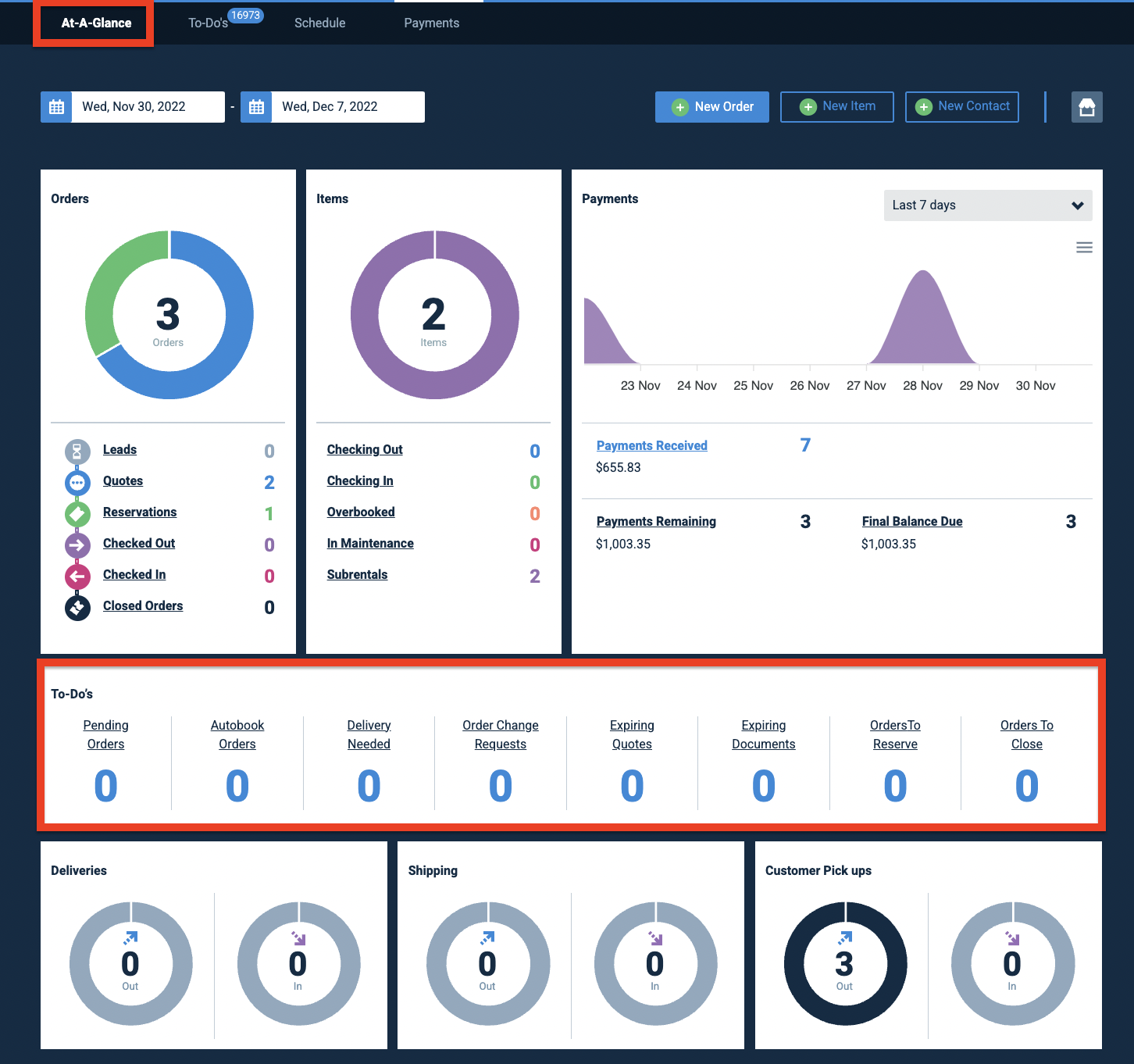1134x1064 pixels.
Task: Open the end date calendar icon
Action: tap(256, 107)
